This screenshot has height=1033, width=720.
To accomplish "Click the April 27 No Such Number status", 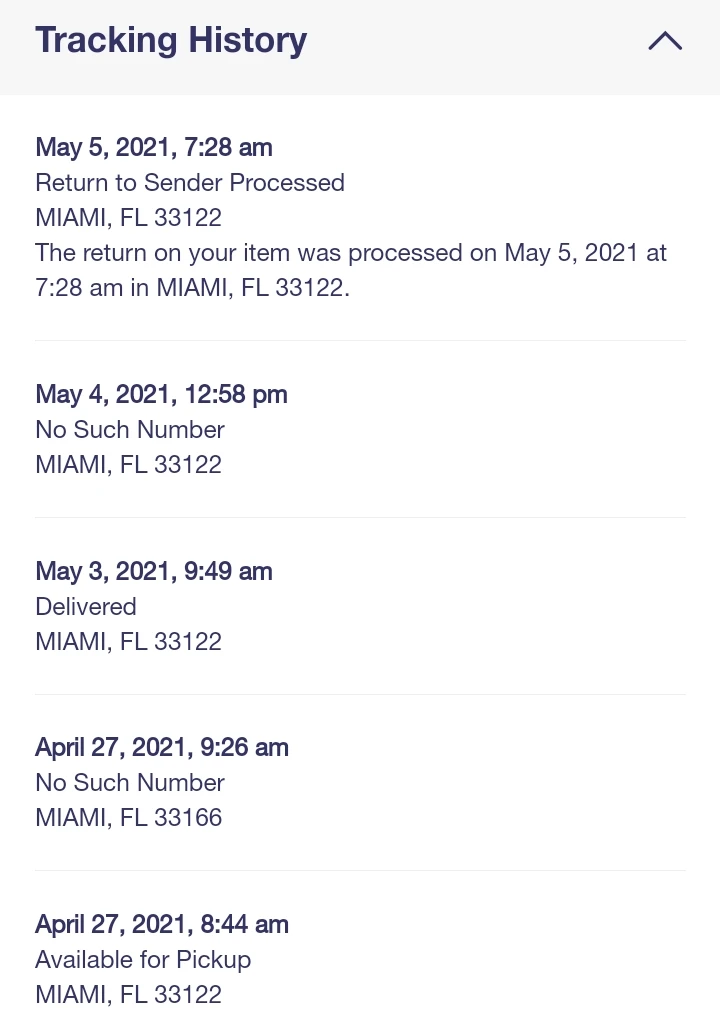I will [130, 783].
